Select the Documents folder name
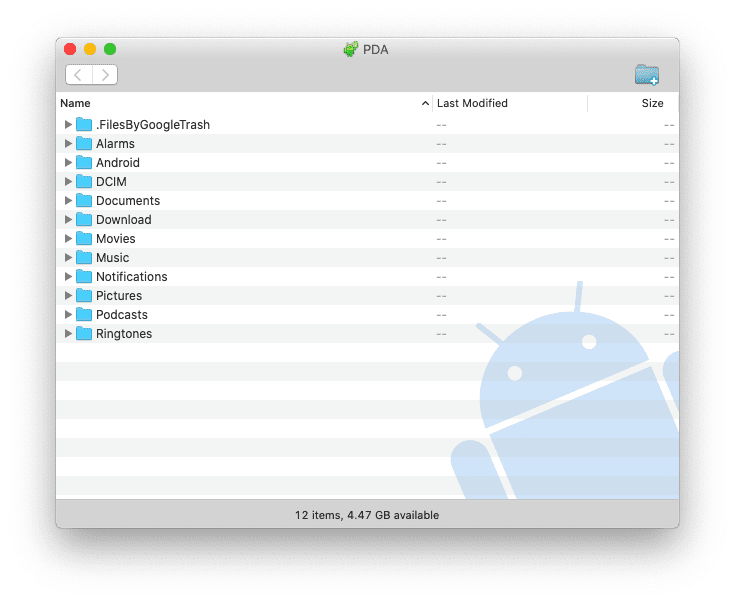This screenshot has width=735, height=602. tap(128, 201)
